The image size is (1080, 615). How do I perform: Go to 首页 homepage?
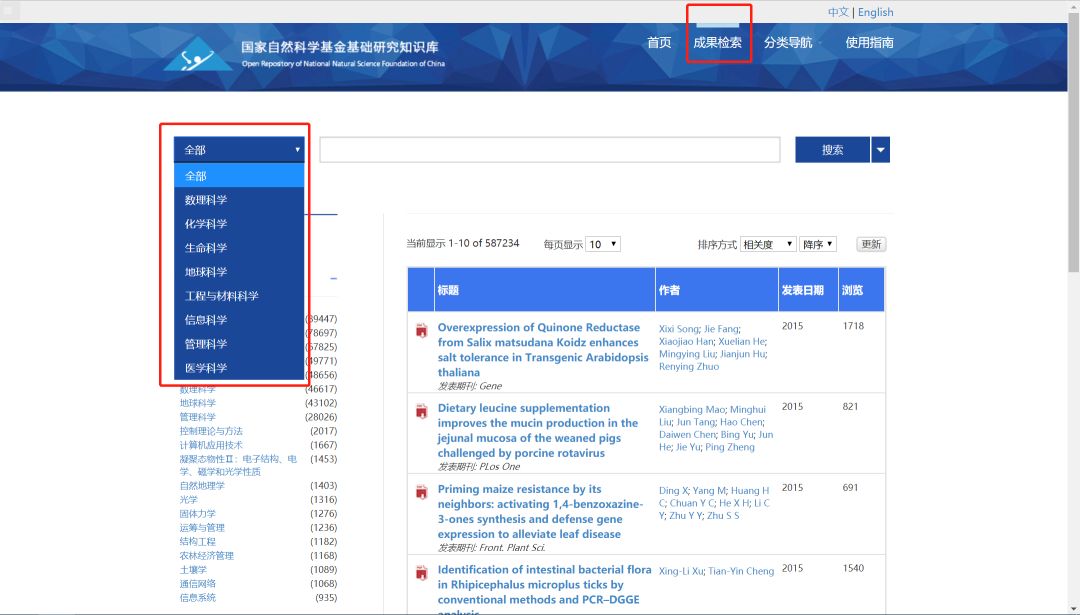pyautogui.click(x=659, y=42)
